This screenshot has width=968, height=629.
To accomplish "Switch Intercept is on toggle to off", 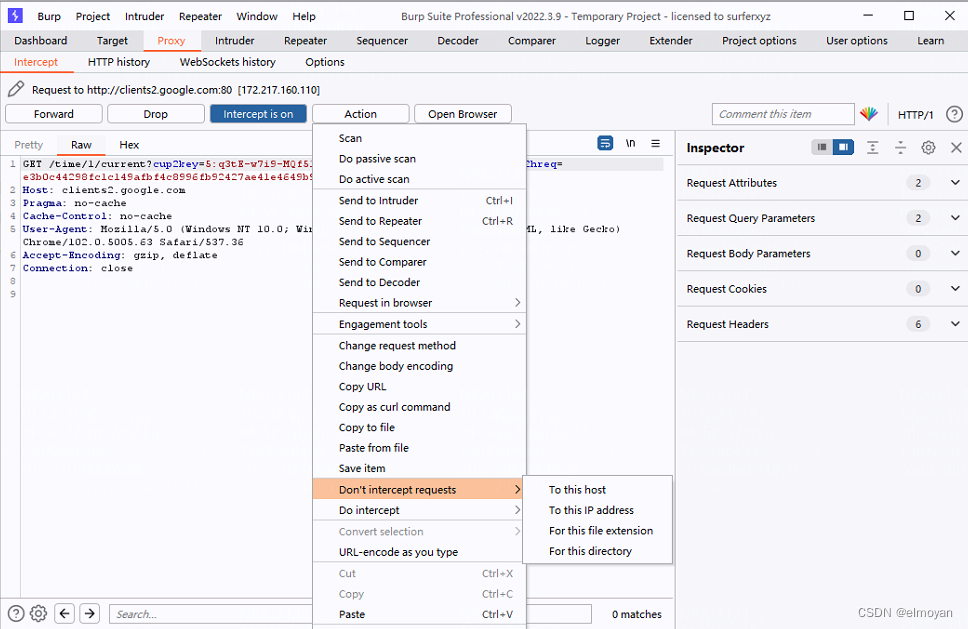I will pyautogui.click(x=258, y=113).
